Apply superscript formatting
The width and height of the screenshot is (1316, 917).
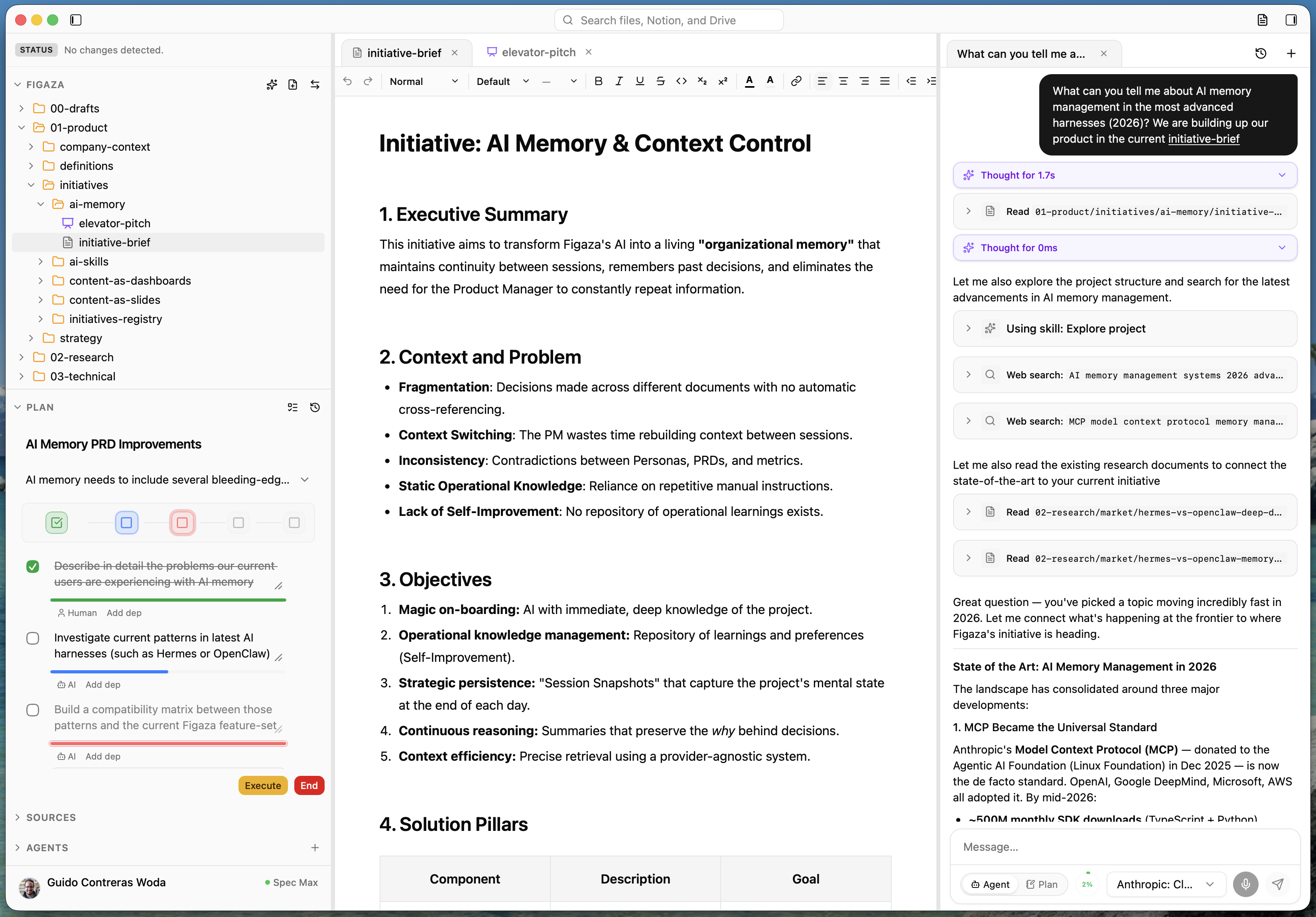pyautogui.click(x=723, y=81)
